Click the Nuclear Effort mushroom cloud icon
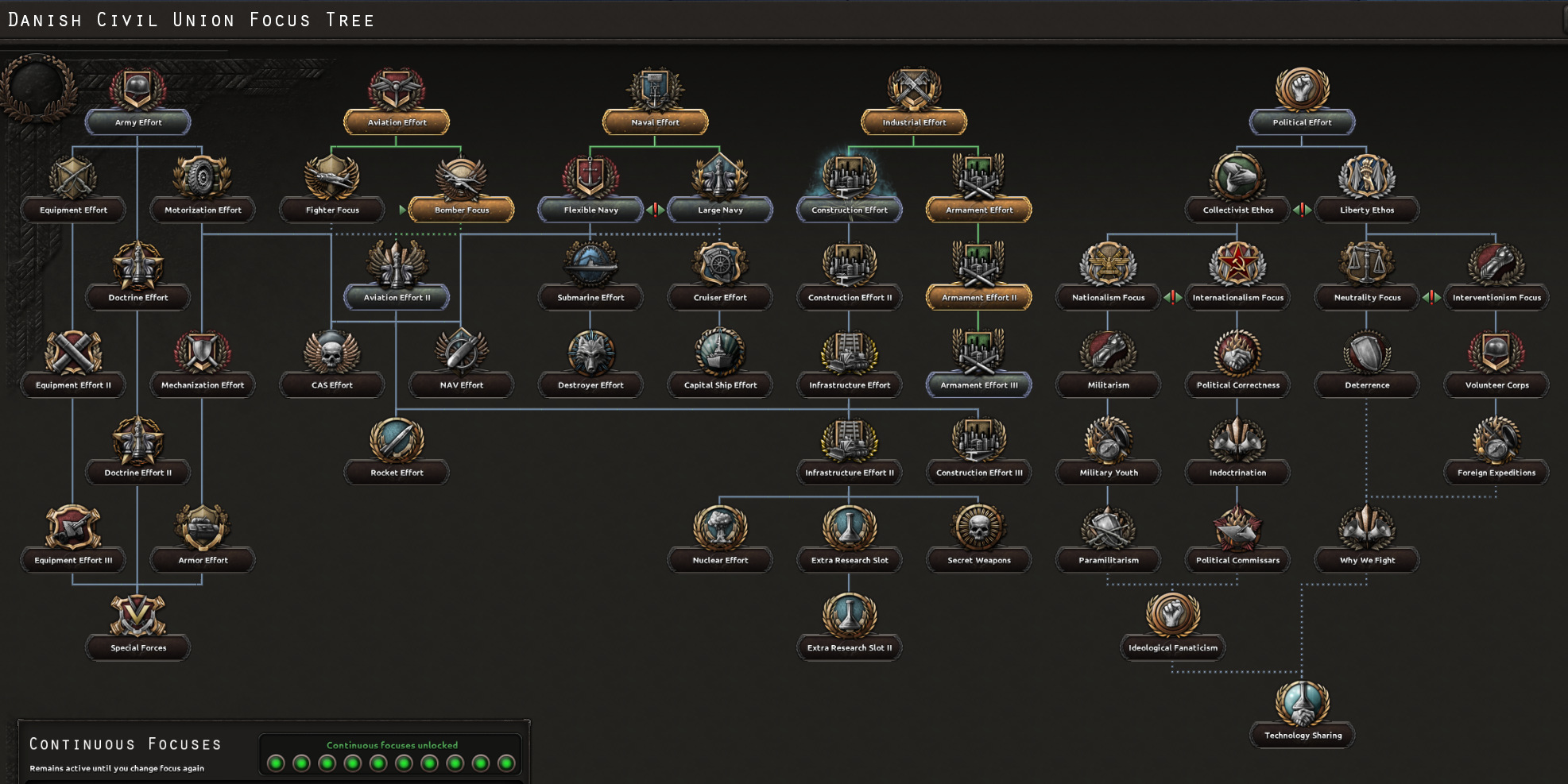This screenshot has height=784, width=1568. tap(719, 526)
